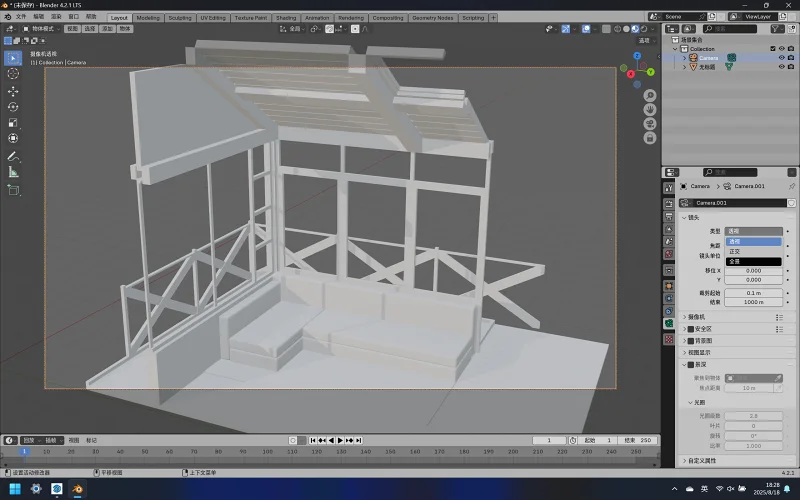Toggle the Collection exclude checkbox

tap(772, 49)
